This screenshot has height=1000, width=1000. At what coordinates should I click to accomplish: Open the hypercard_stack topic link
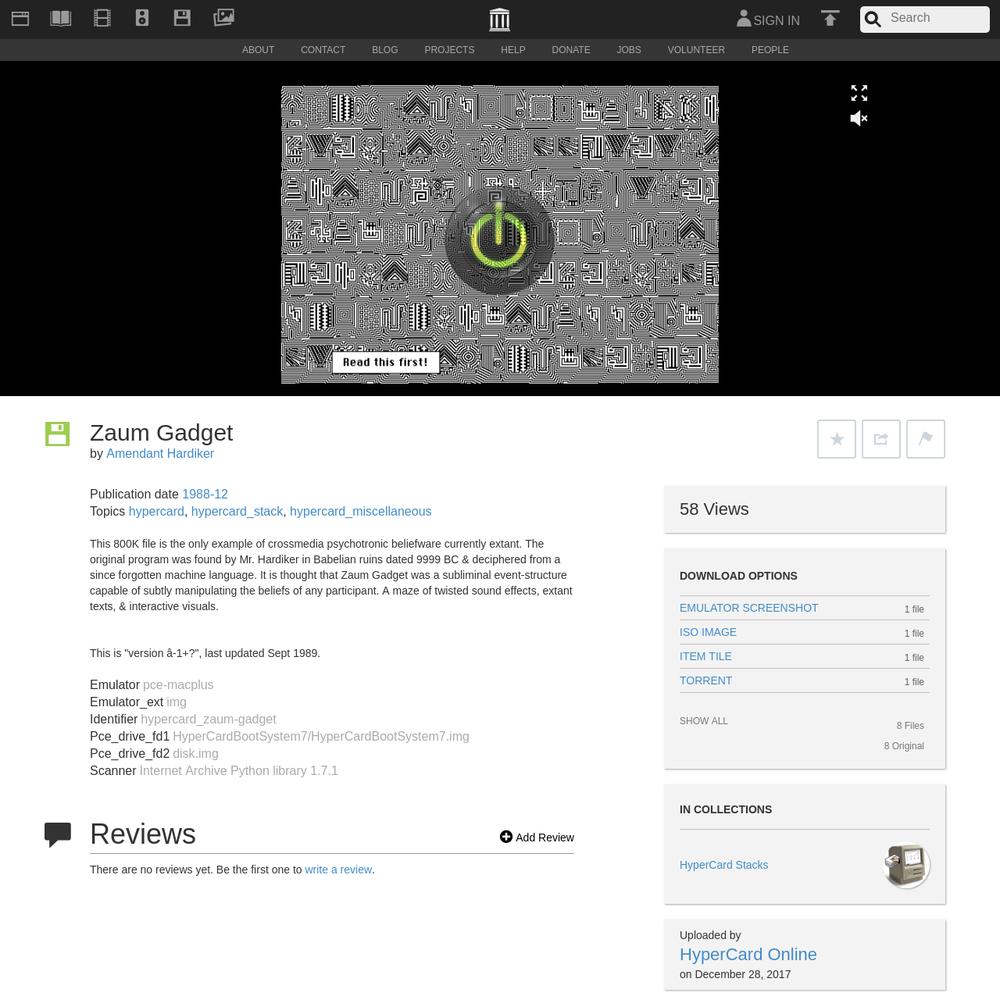237,511
